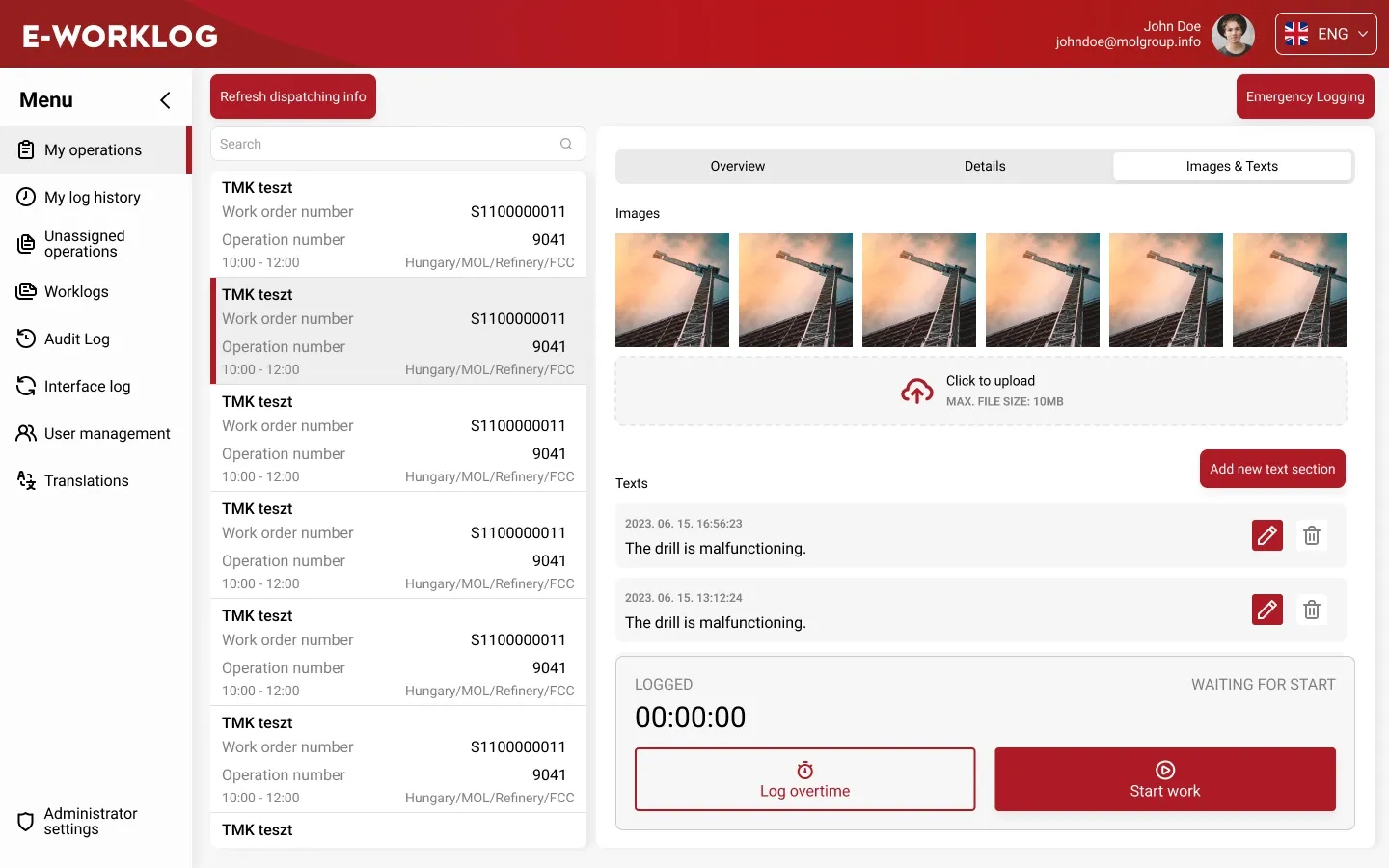Click Refresh dispatching info button
Screen dimensions: 1389x868
coord(293,96)
